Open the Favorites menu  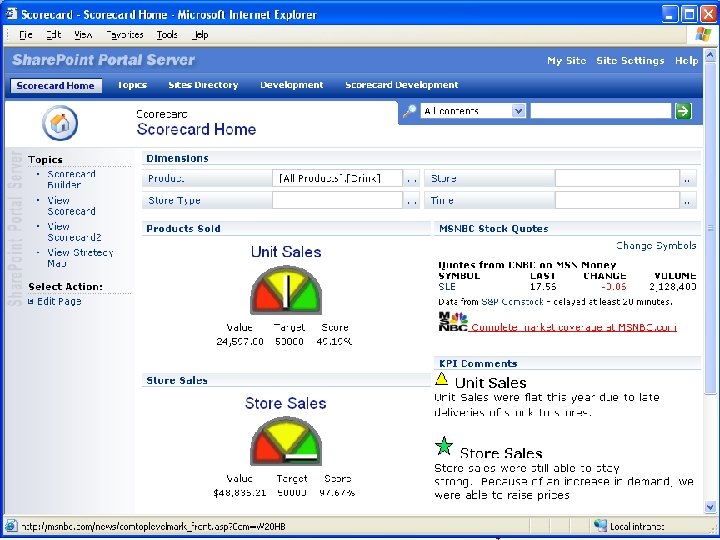[x=125, y=34]
